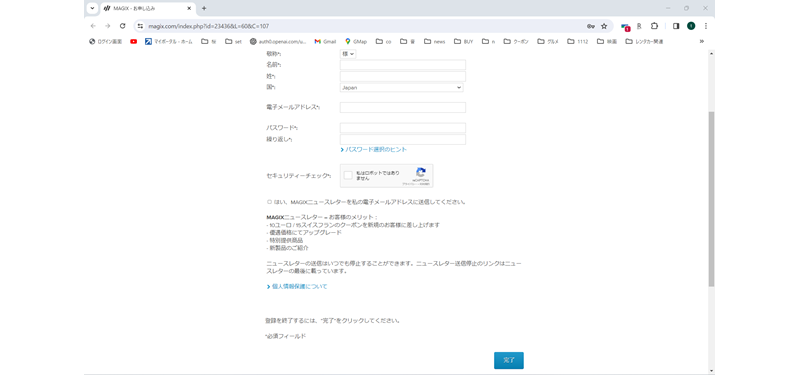This screenshot has height=375, width=800.
Task: Click the 名前 first name field
Action: 403,65
